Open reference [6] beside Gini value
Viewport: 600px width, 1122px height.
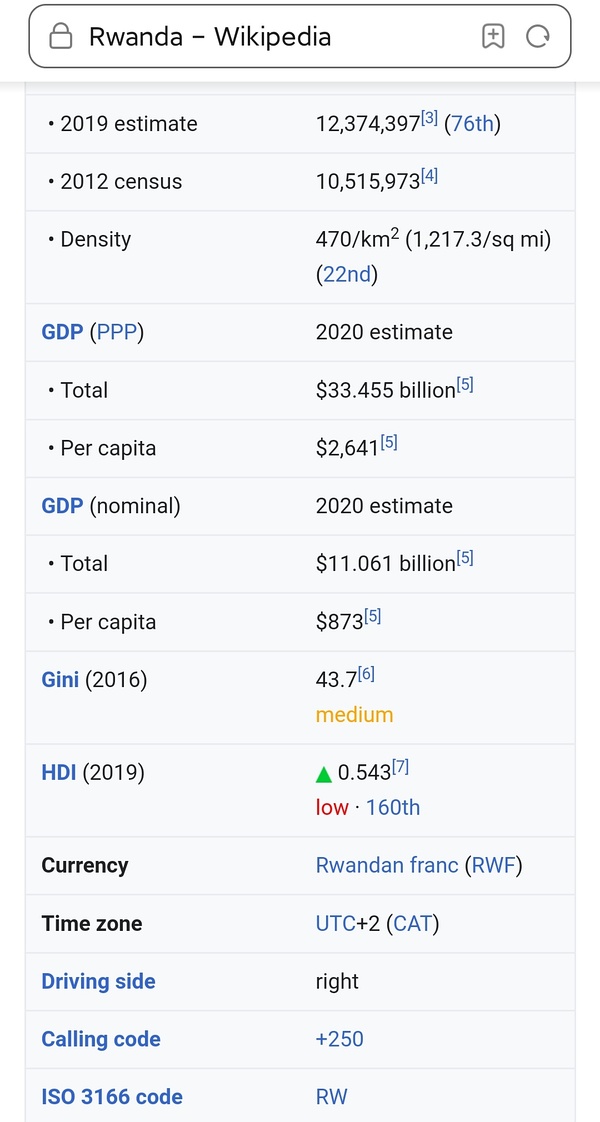[x=366, y=675]
